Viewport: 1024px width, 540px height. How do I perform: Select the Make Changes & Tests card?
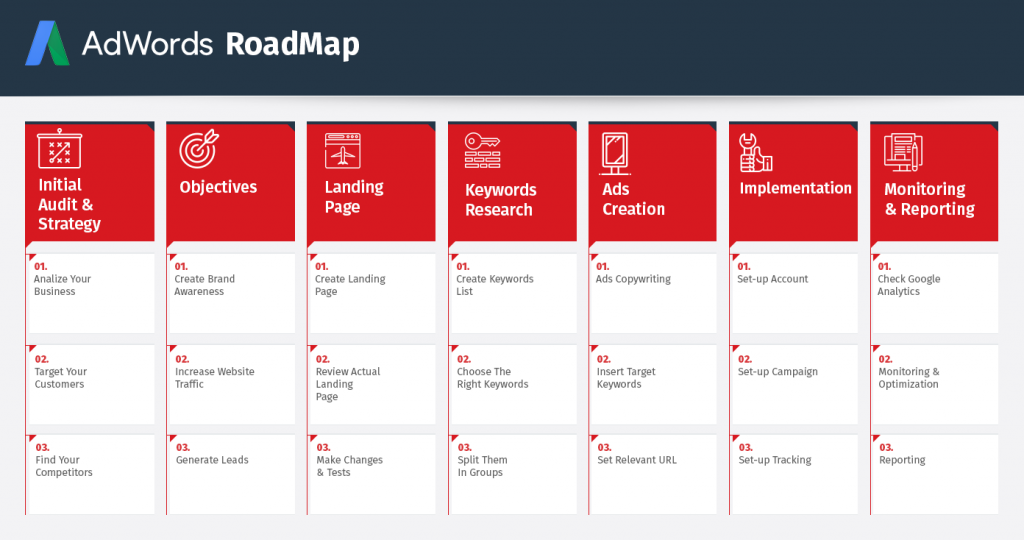[372, 475]
